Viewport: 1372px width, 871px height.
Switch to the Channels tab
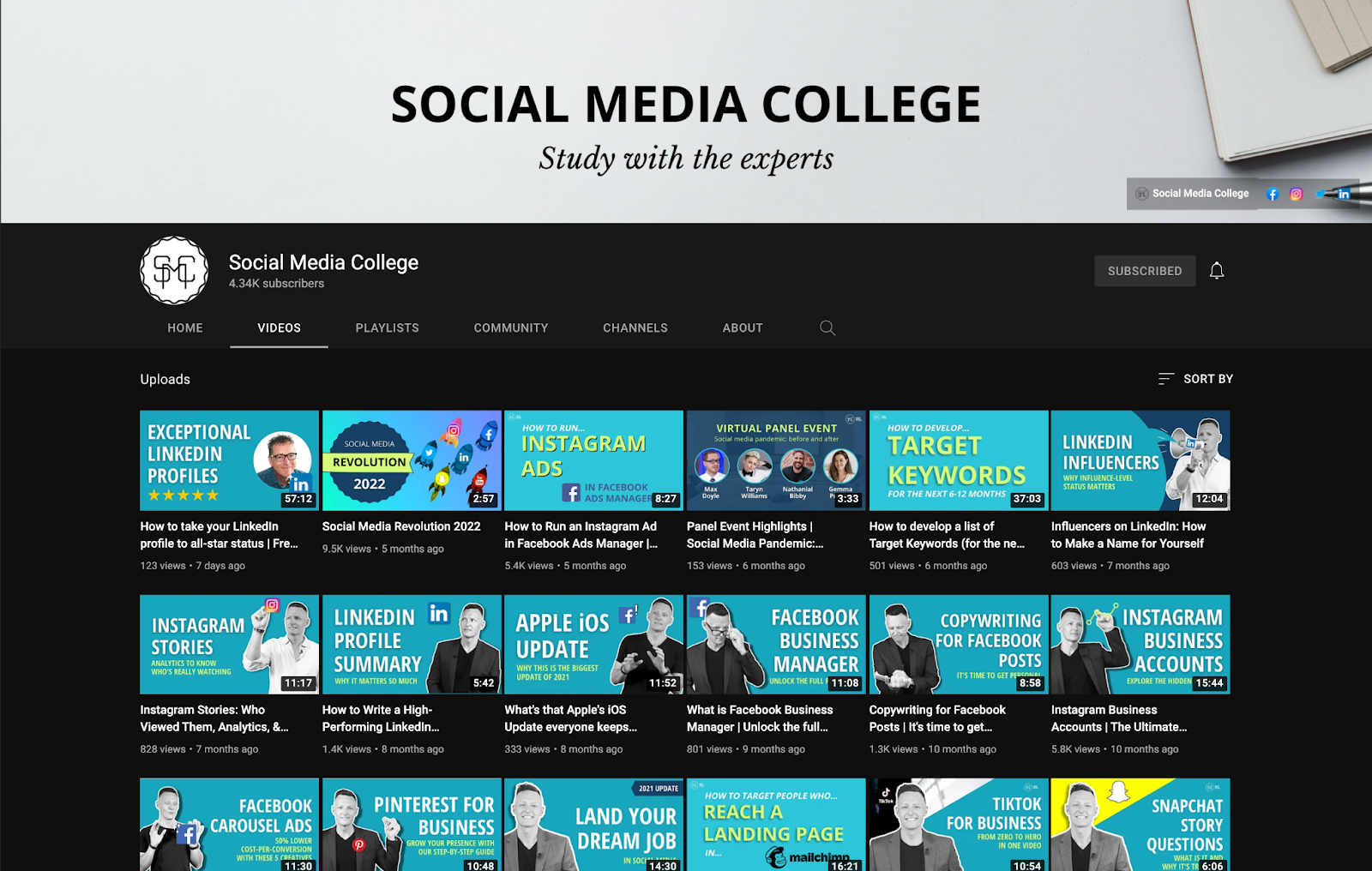click(x=635, y=327)
